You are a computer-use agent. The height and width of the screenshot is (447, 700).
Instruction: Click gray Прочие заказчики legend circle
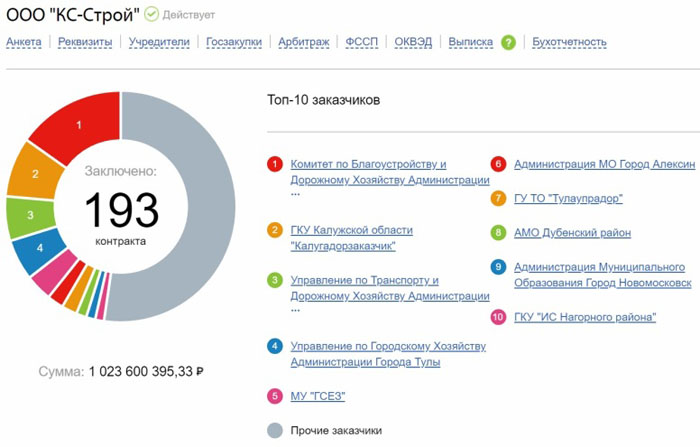point(274,431)
